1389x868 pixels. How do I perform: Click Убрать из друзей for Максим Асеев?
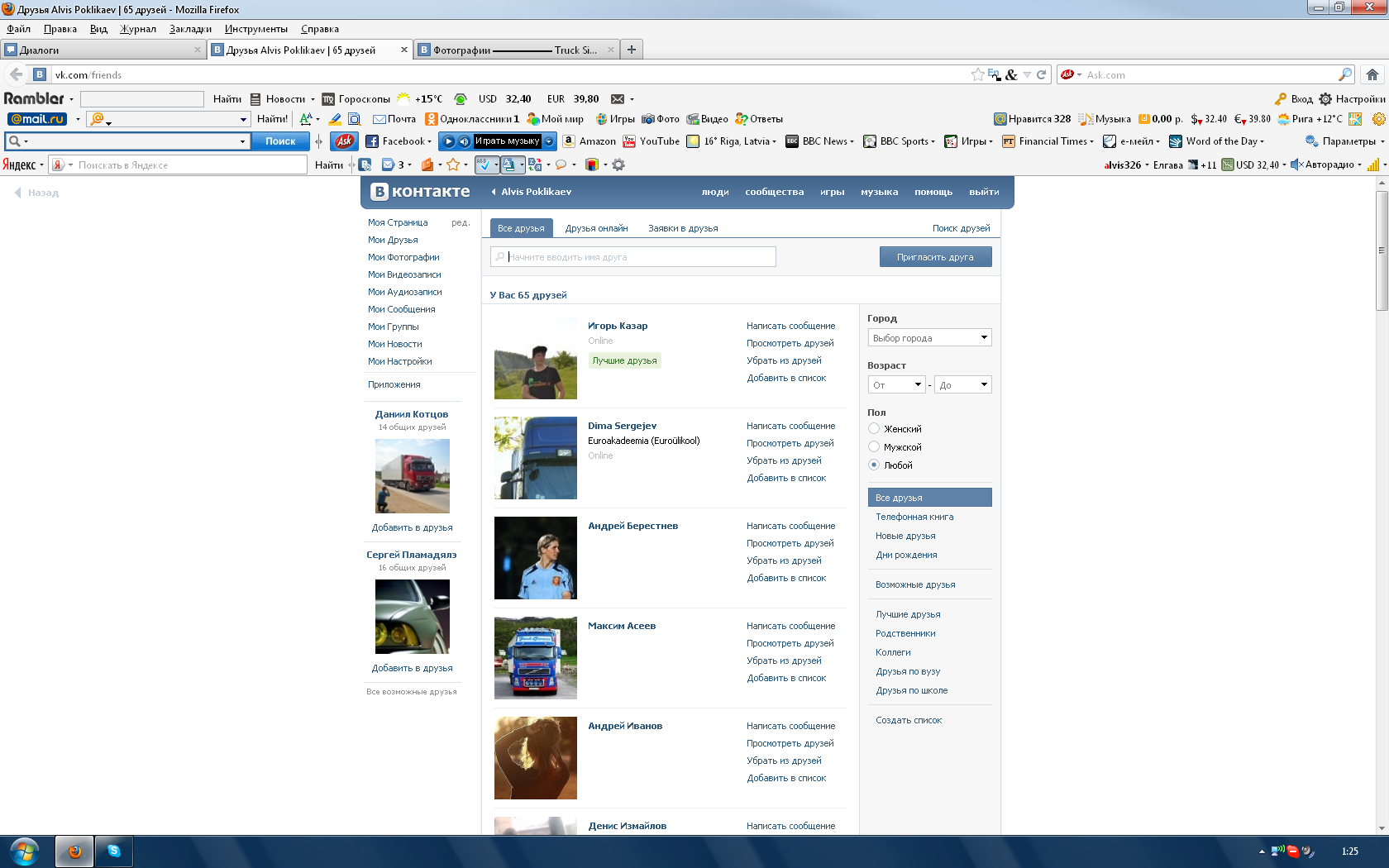point(784,661)
